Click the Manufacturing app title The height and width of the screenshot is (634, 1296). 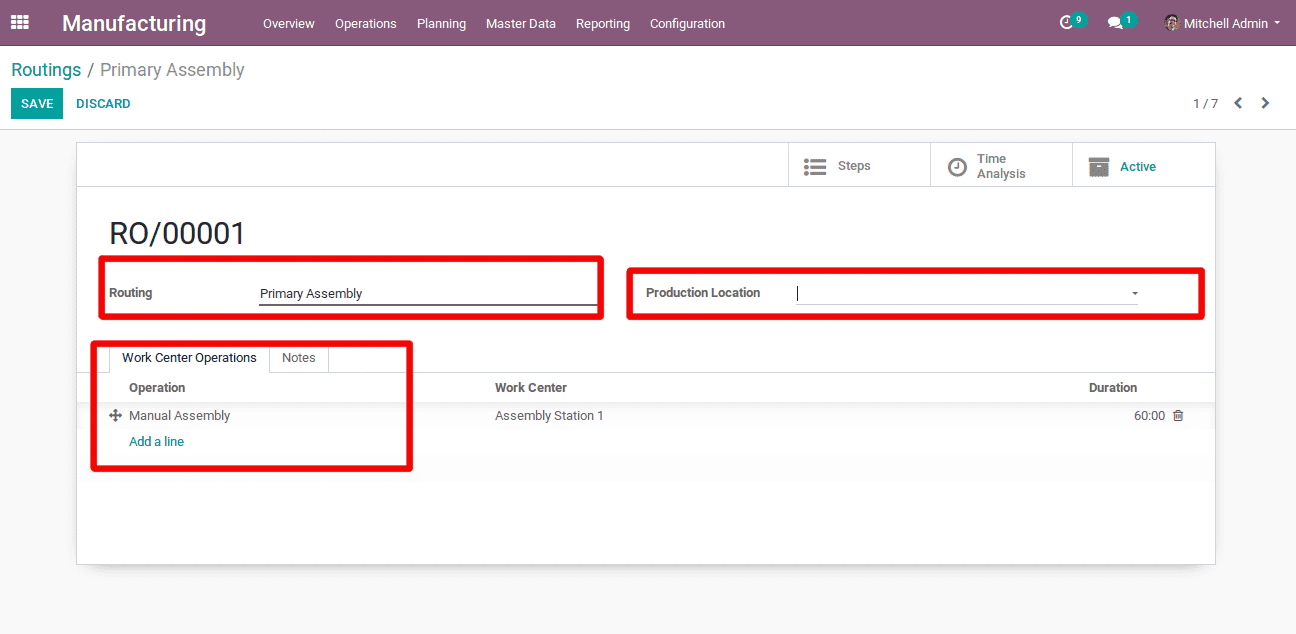pos(134,23)
